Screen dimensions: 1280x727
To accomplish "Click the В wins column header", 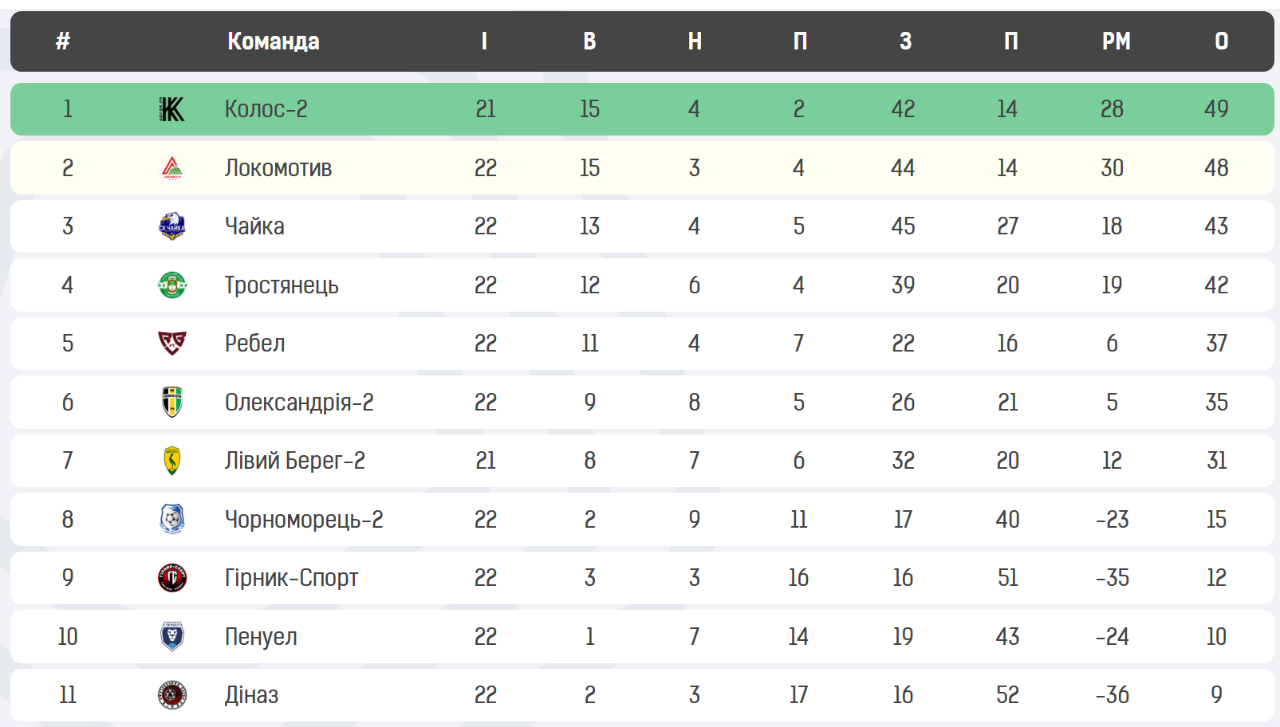I will point(590,41).
